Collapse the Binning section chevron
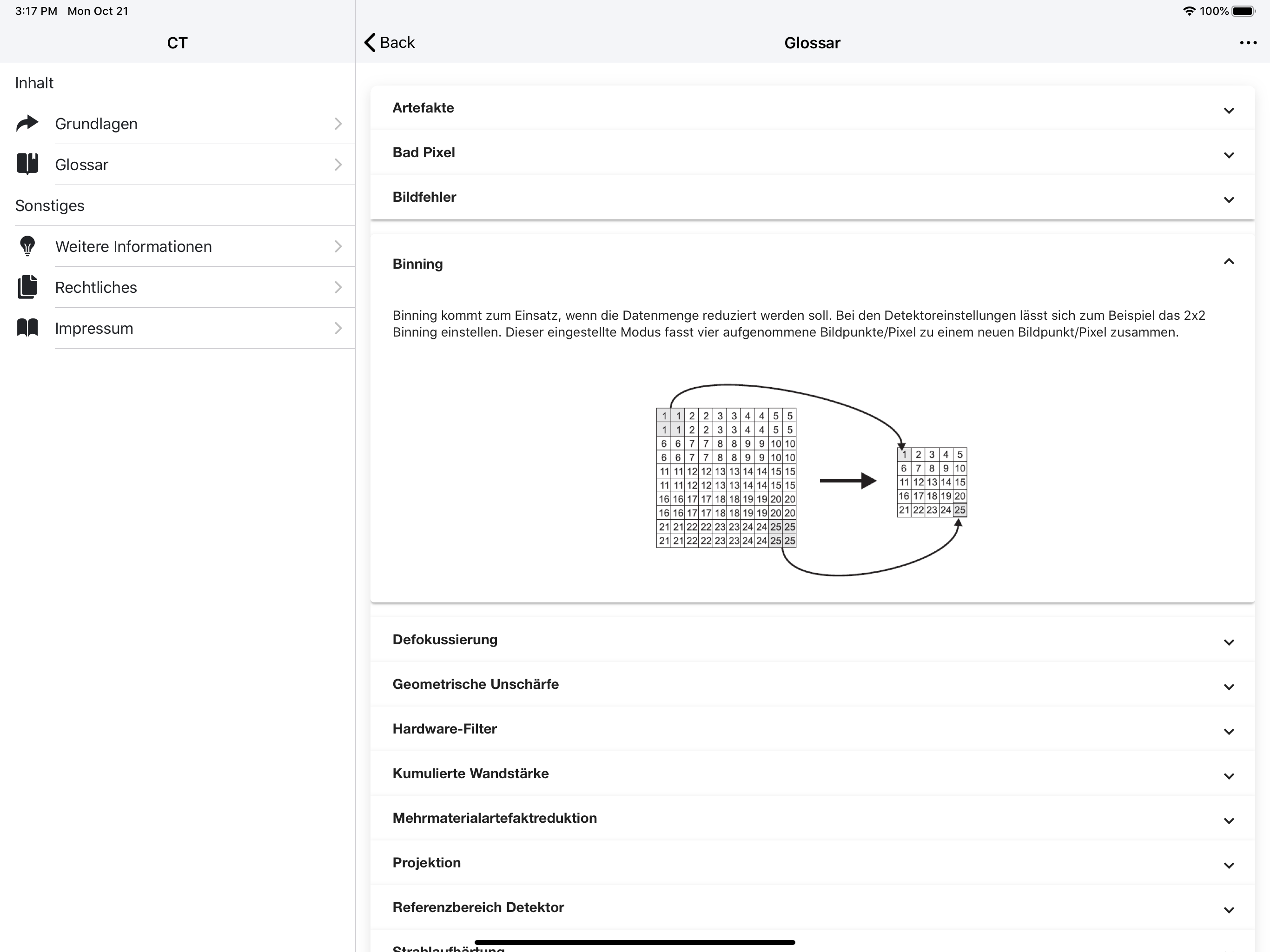This screenshot has width=1270, height=952. pos(1229,262)
